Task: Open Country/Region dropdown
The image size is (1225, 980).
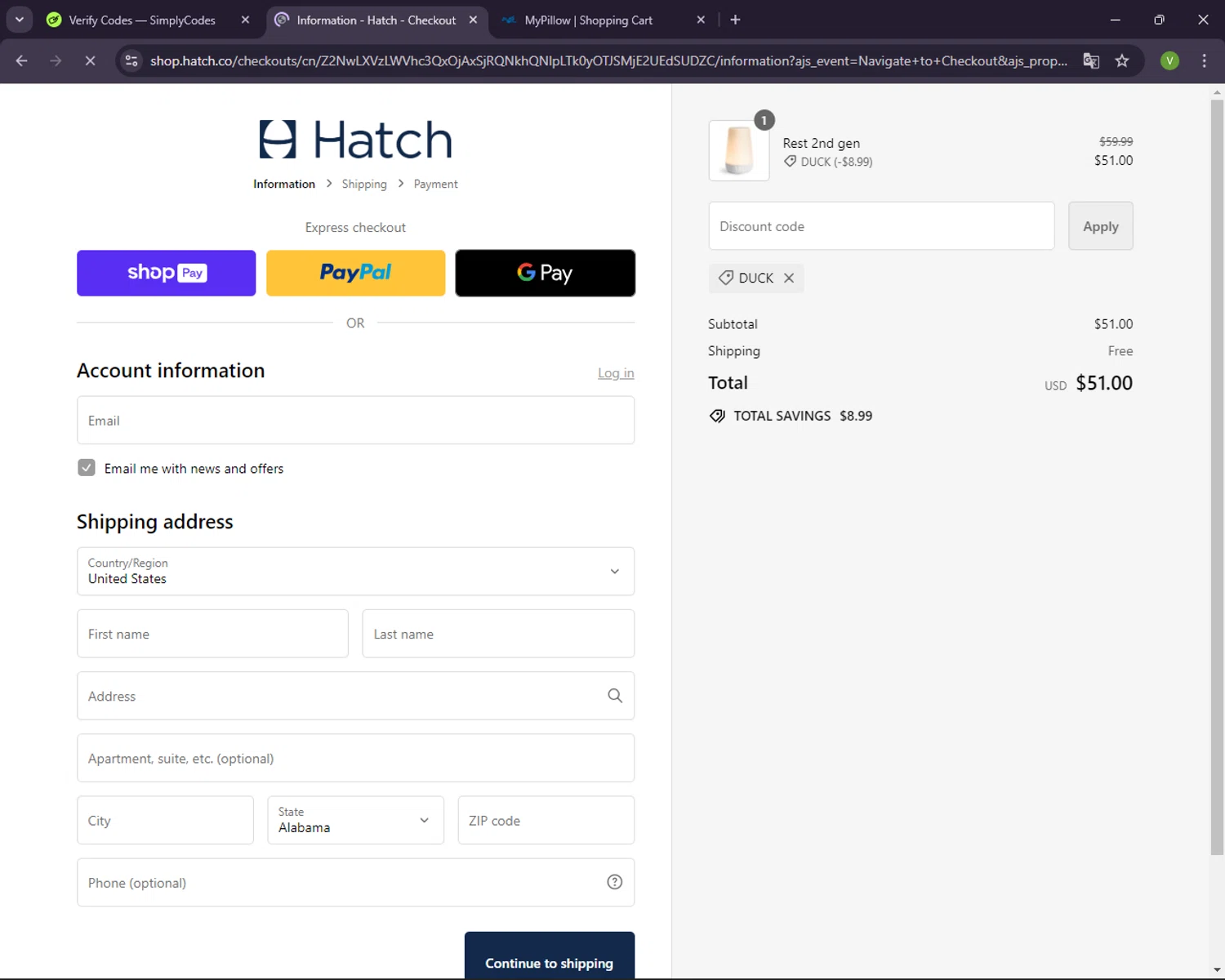Action: [355, 571]
